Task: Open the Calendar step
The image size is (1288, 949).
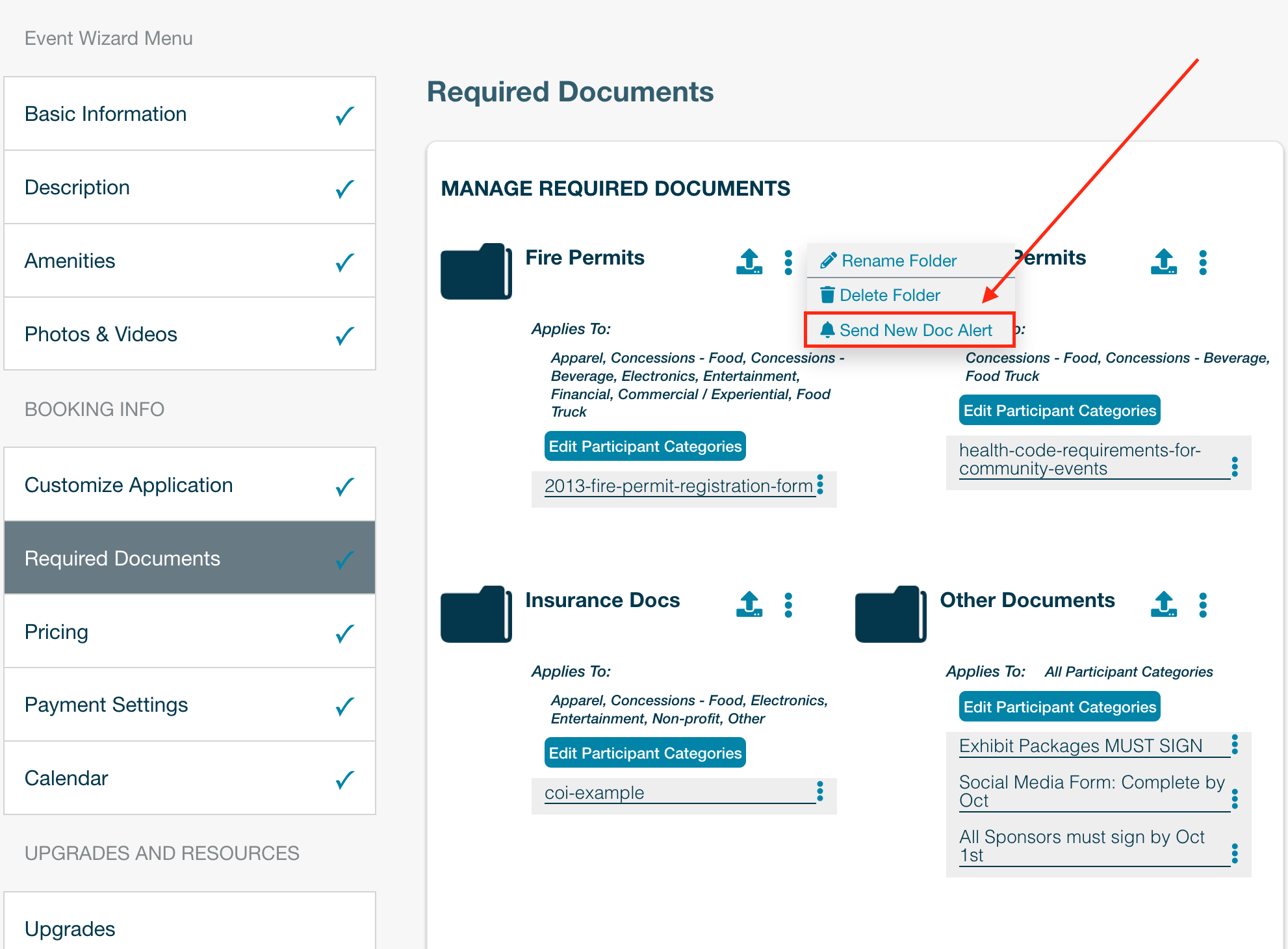Action: [190, 779]
